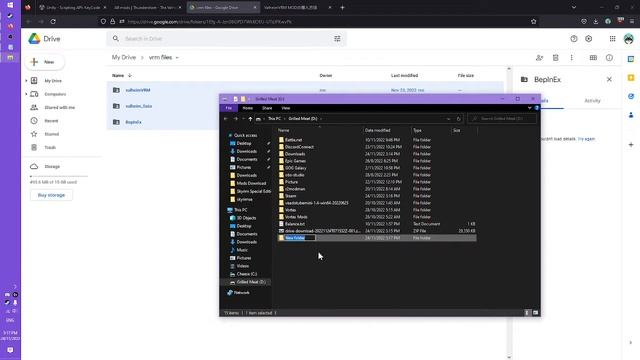Open Drive help (question mark) icon
The width and height of the screenshot is (640, 360).
click(x=574, y=39)
